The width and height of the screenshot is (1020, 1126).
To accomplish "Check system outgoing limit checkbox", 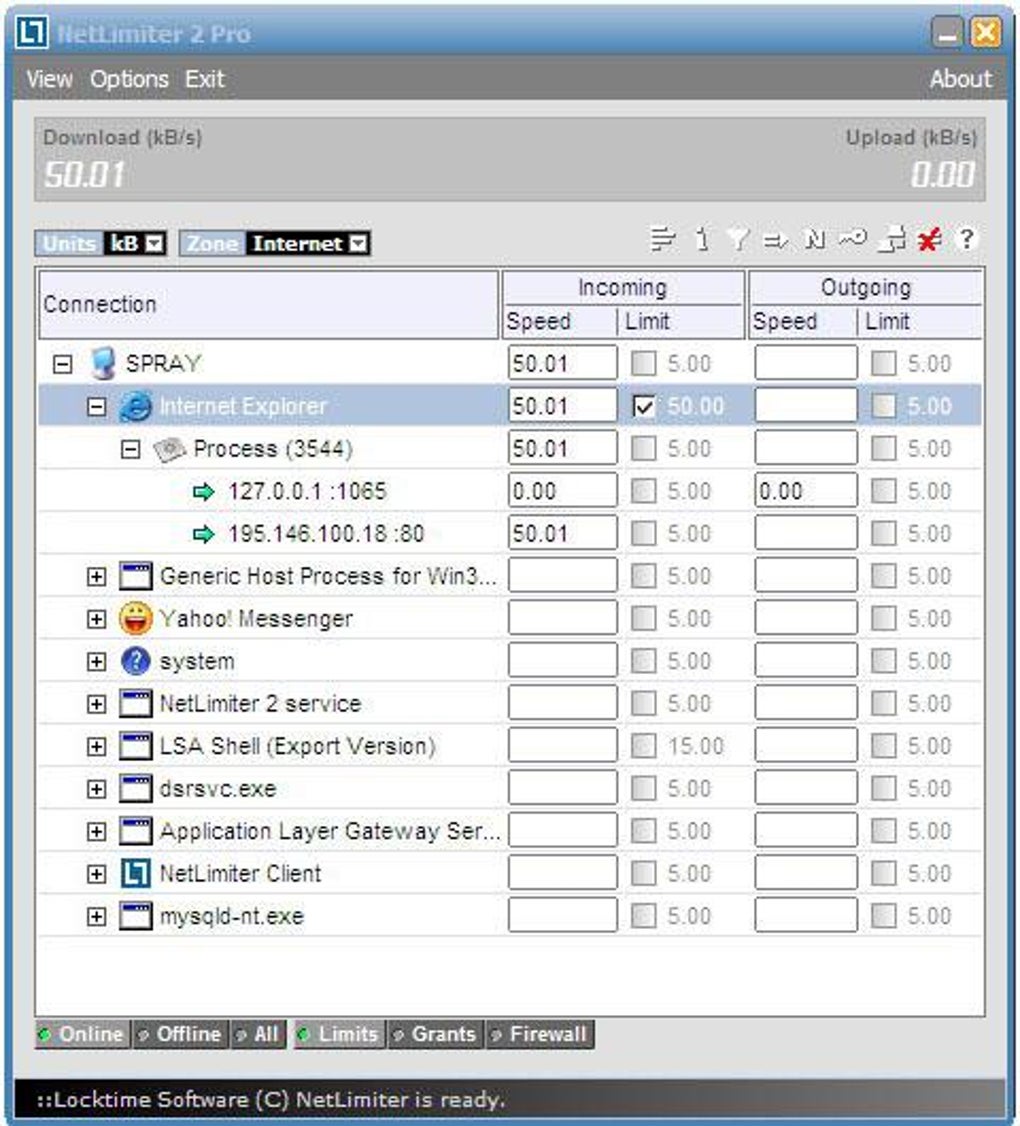I will (x=884, y=661).
